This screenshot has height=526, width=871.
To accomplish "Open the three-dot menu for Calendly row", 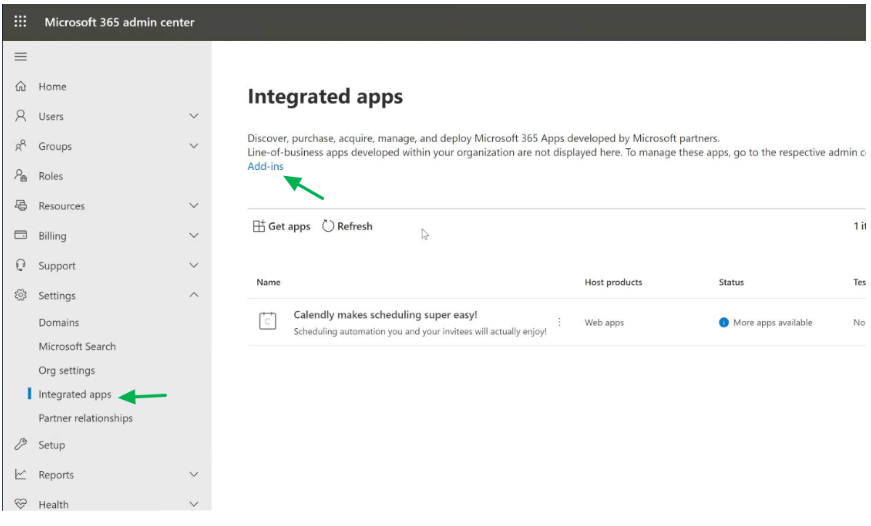I will pos(559,322).
